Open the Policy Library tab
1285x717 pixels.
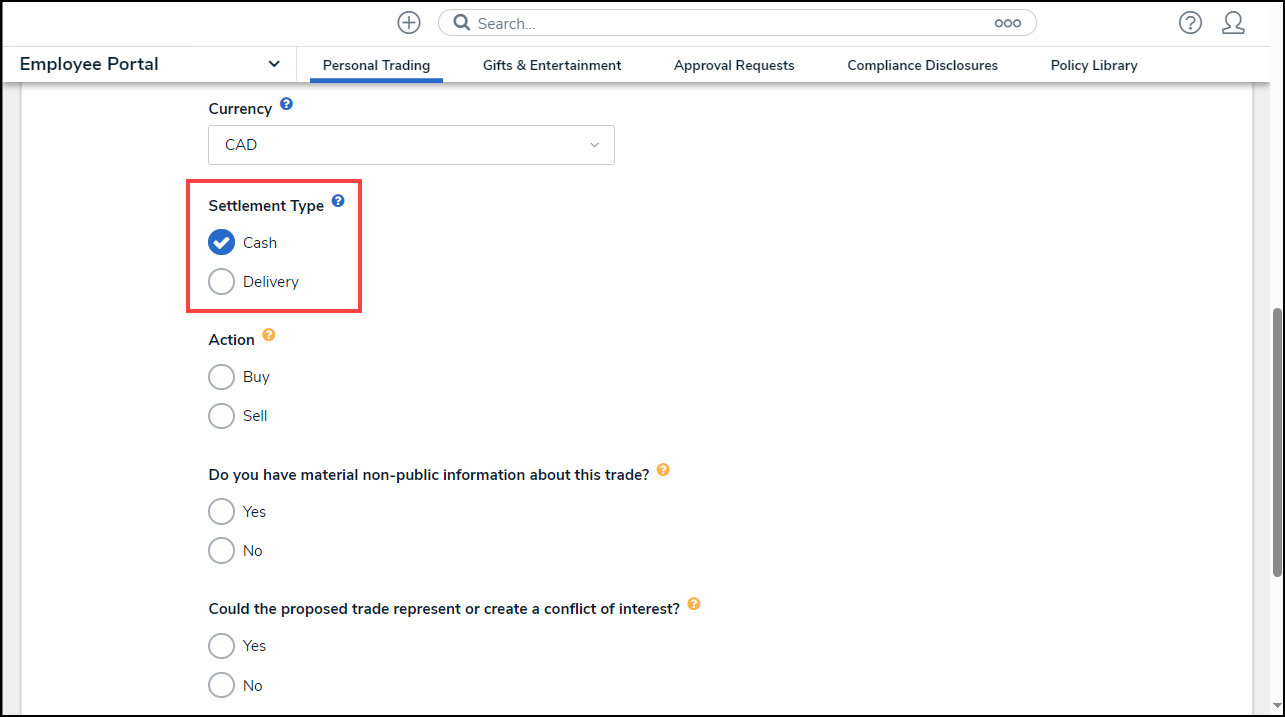coord(1094,65)
